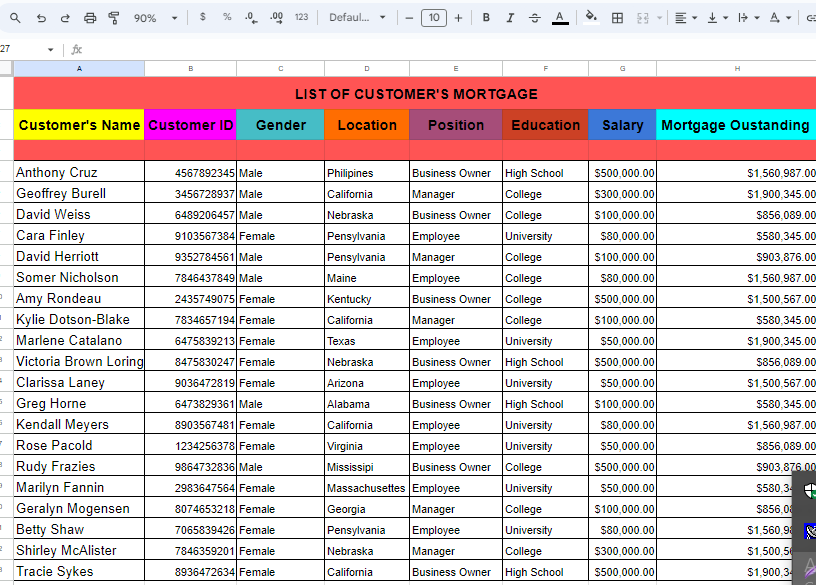This screenshot has width=816, height=585.
Task: Open the horizontal align dropdown
Action: 685,18
